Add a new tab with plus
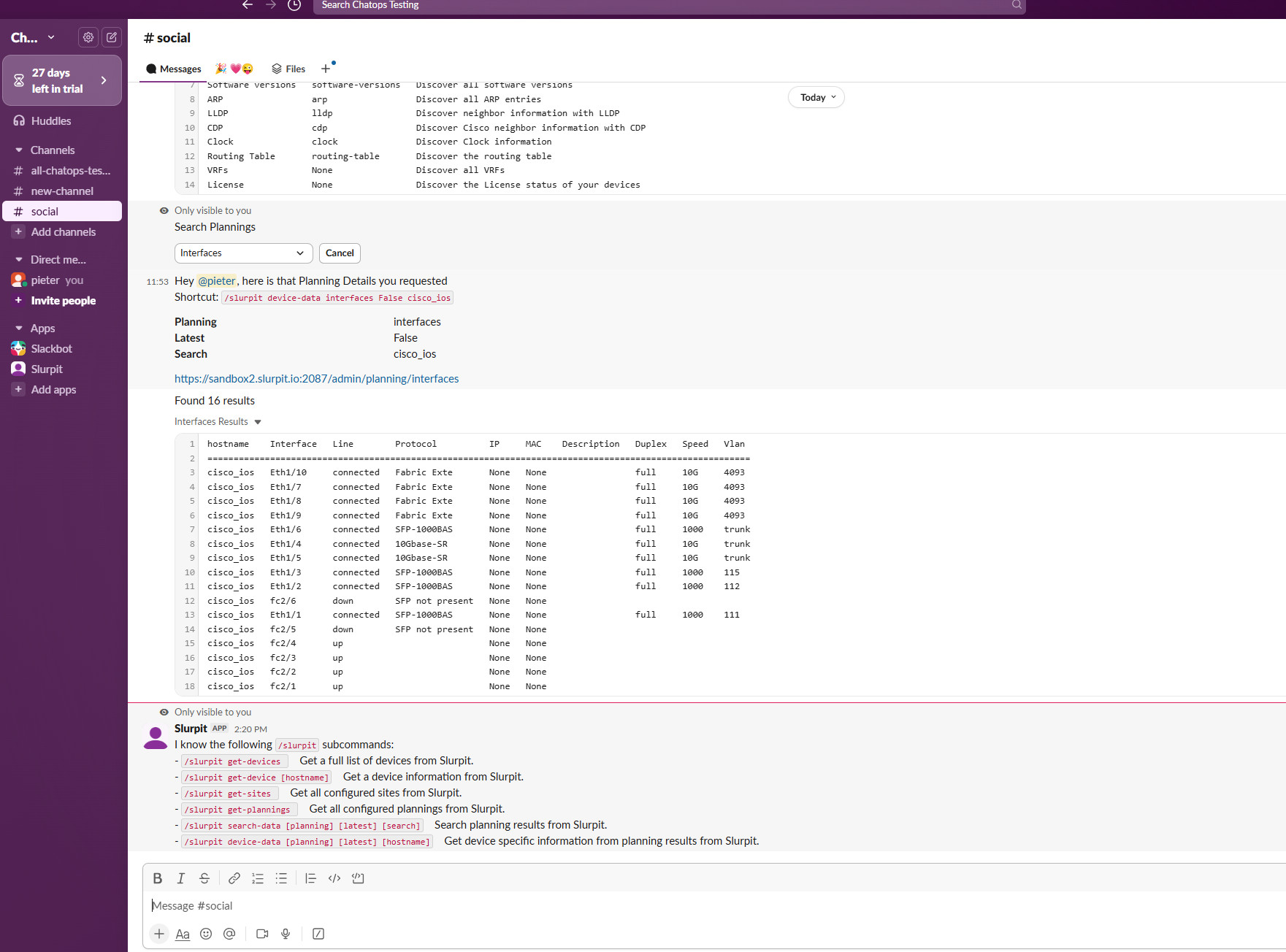The height and width of the screenshot is (952, 1286). click(326, 69)
